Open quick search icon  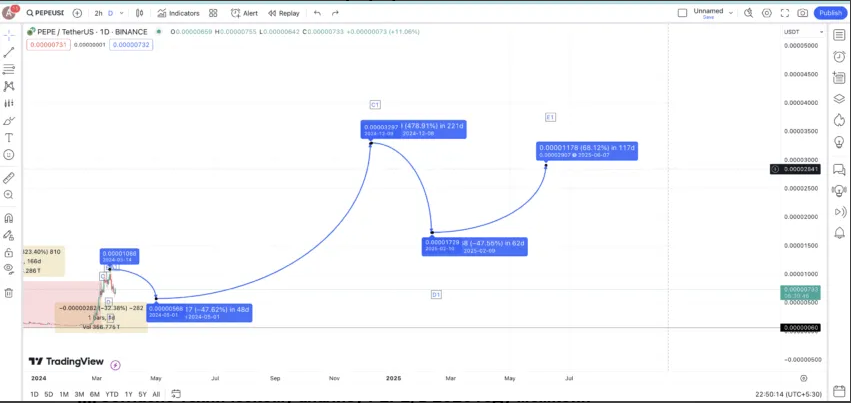coord(748,13)
